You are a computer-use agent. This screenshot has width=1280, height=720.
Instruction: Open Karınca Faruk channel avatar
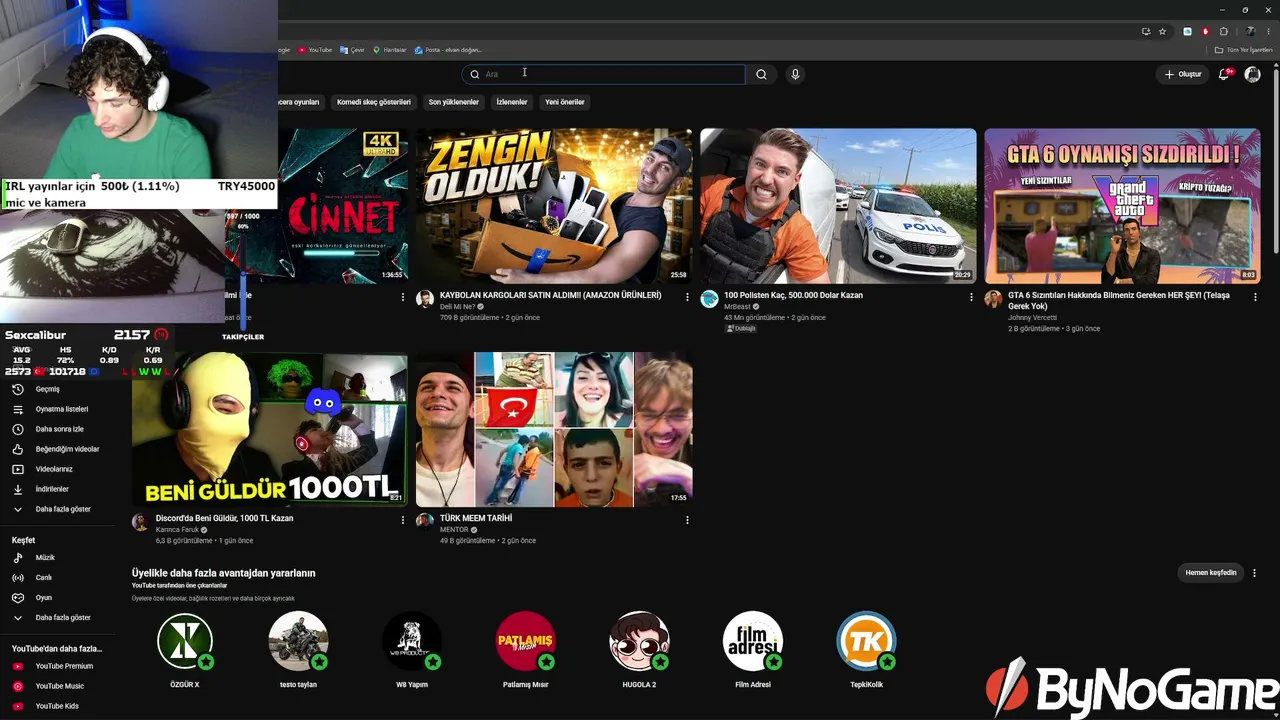tap(140, 522)
